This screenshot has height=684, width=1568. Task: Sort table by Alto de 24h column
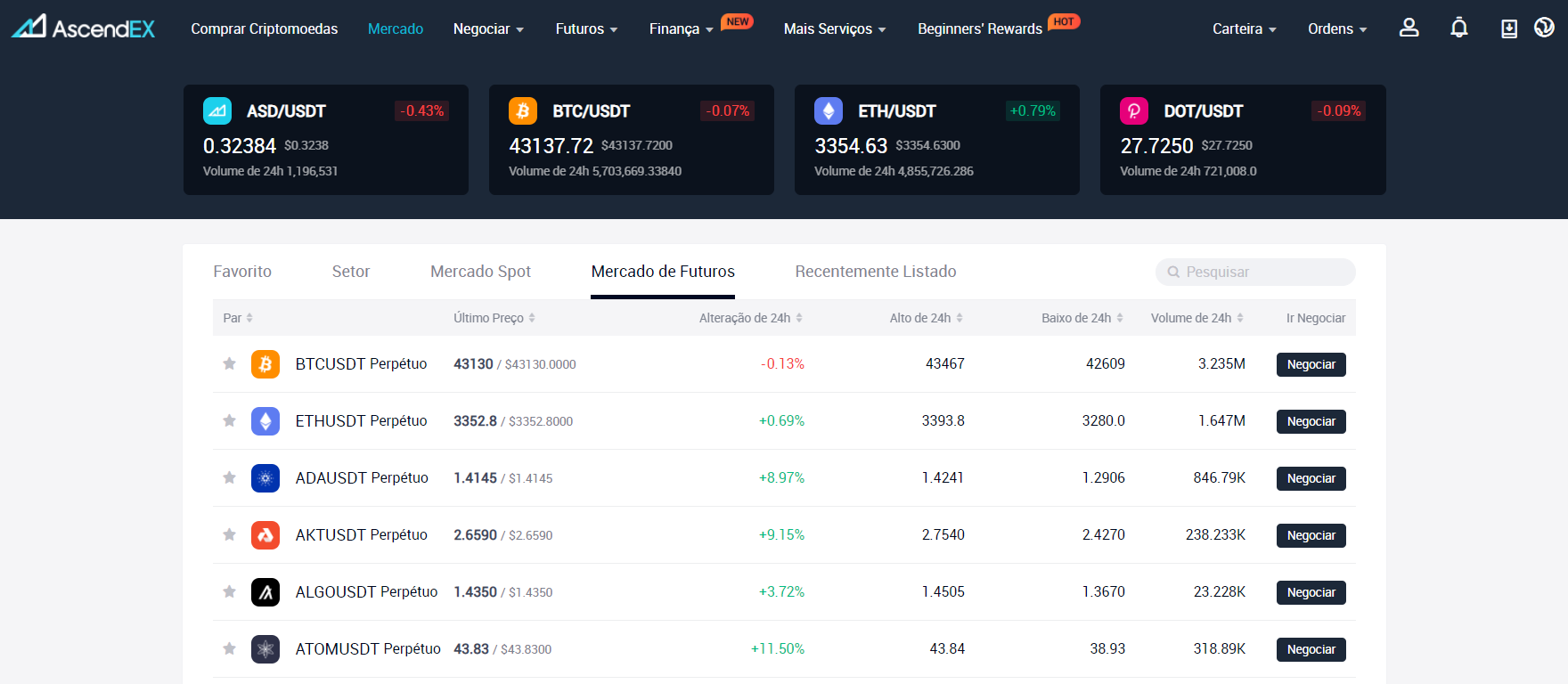(927, 318)
